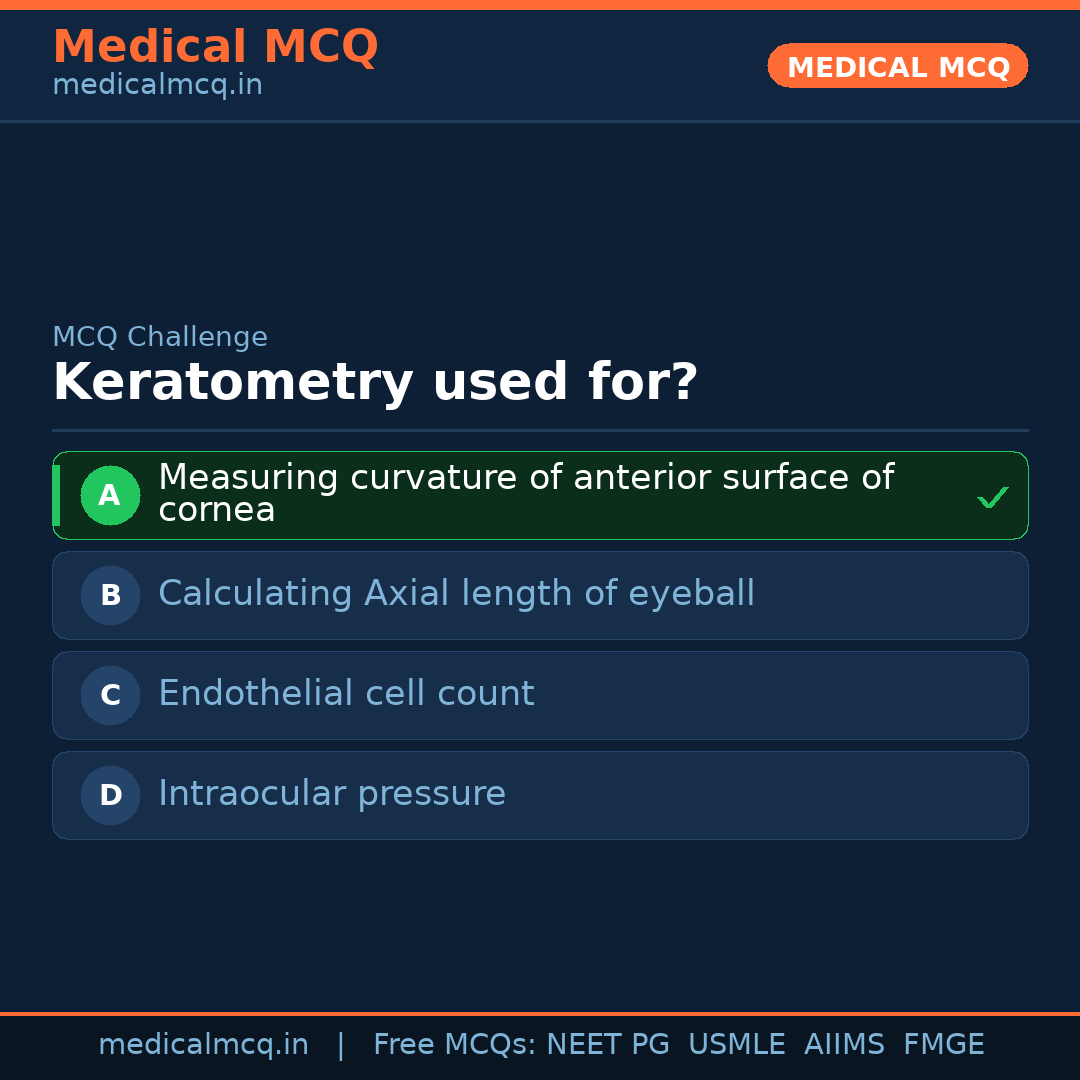
Task: Select USMLE in the footer
Action: click(x=736, y=1045)
